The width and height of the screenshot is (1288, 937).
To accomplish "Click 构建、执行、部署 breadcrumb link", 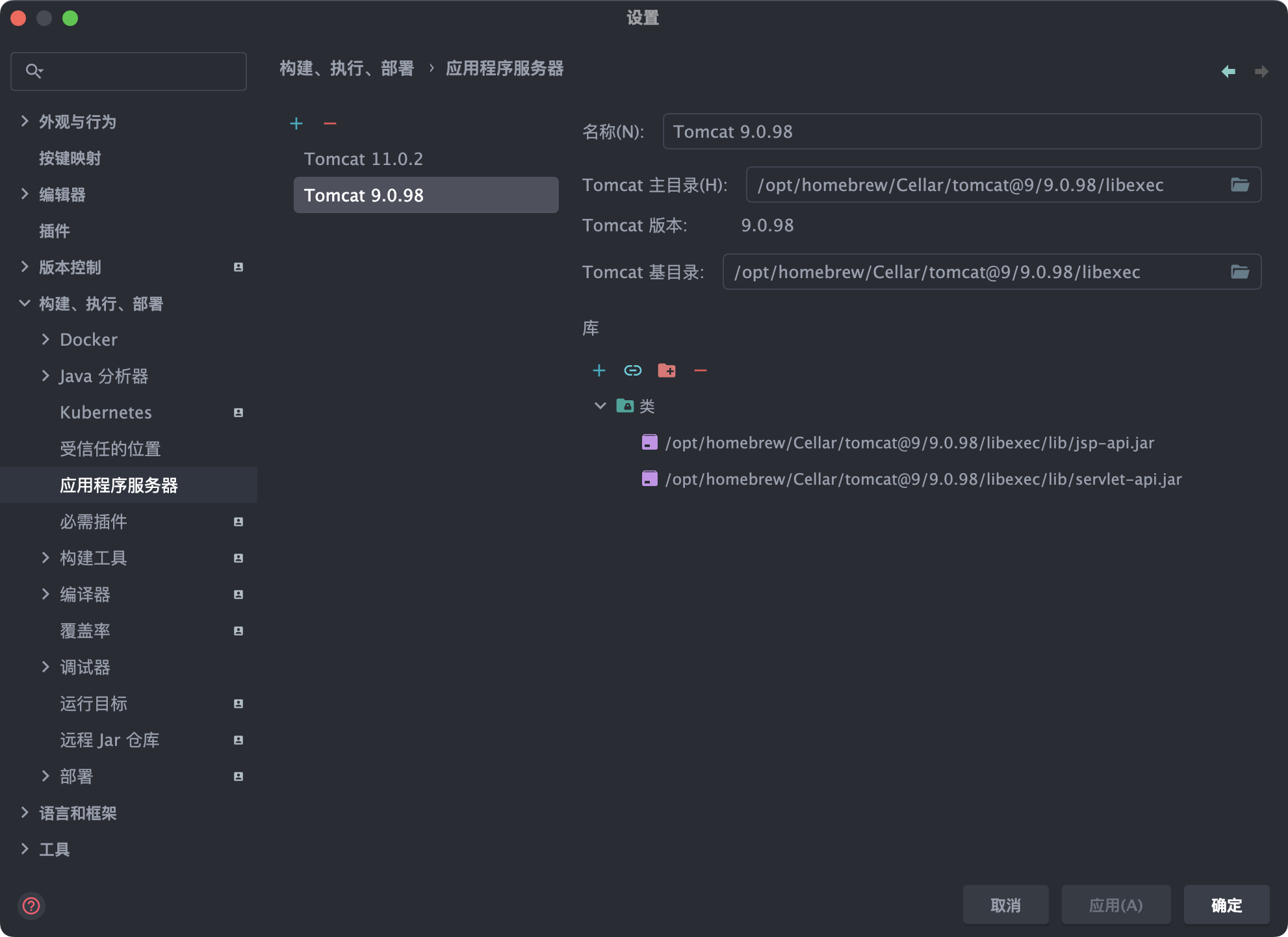I will point(347,68).
